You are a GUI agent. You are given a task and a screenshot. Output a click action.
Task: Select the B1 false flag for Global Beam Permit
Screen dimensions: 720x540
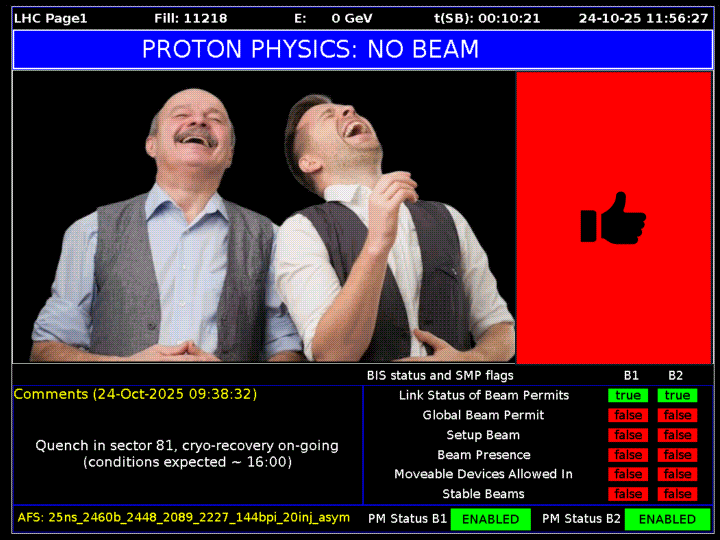tap(628, 415)
